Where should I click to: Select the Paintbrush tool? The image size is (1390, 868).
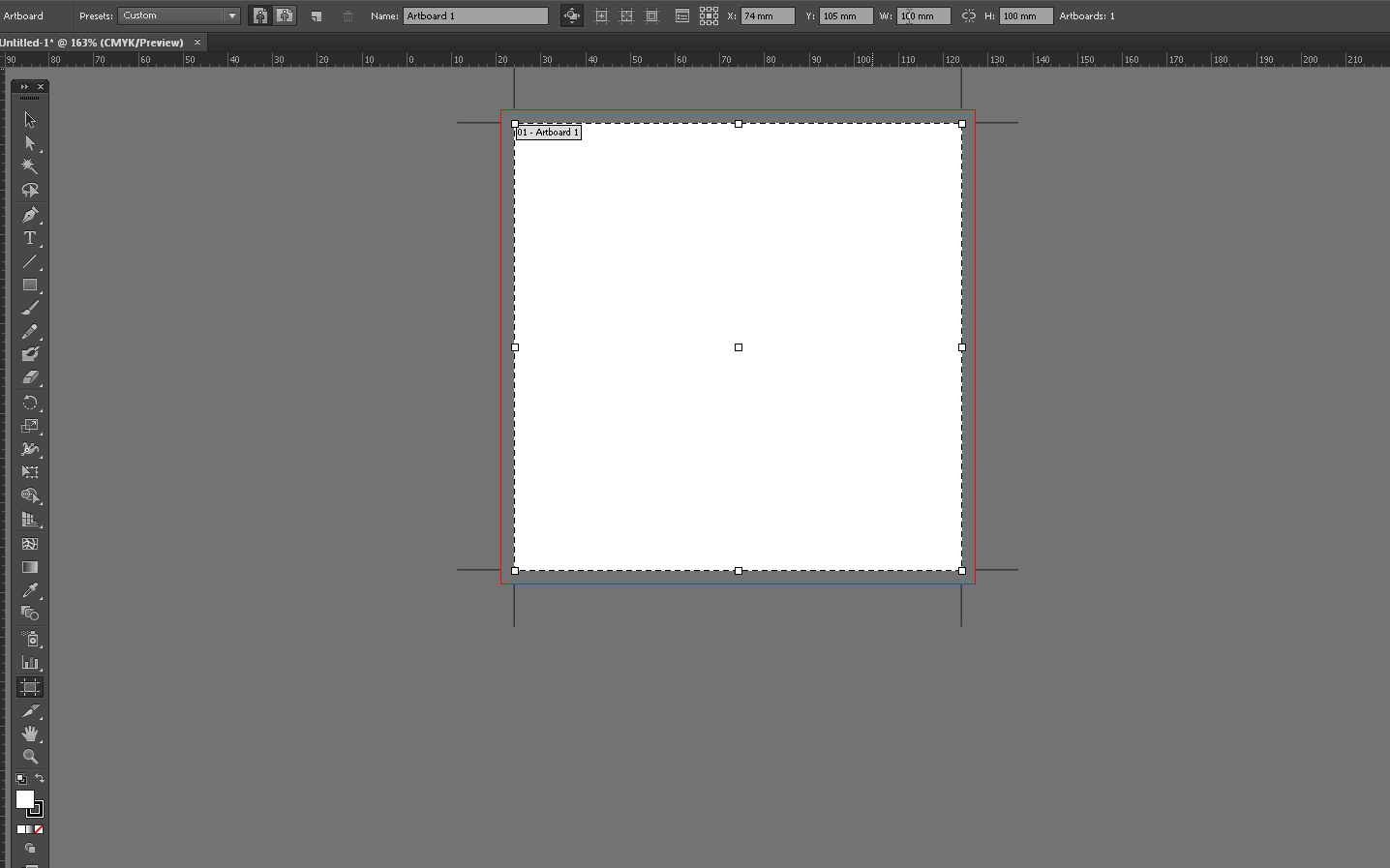point(29,308)
